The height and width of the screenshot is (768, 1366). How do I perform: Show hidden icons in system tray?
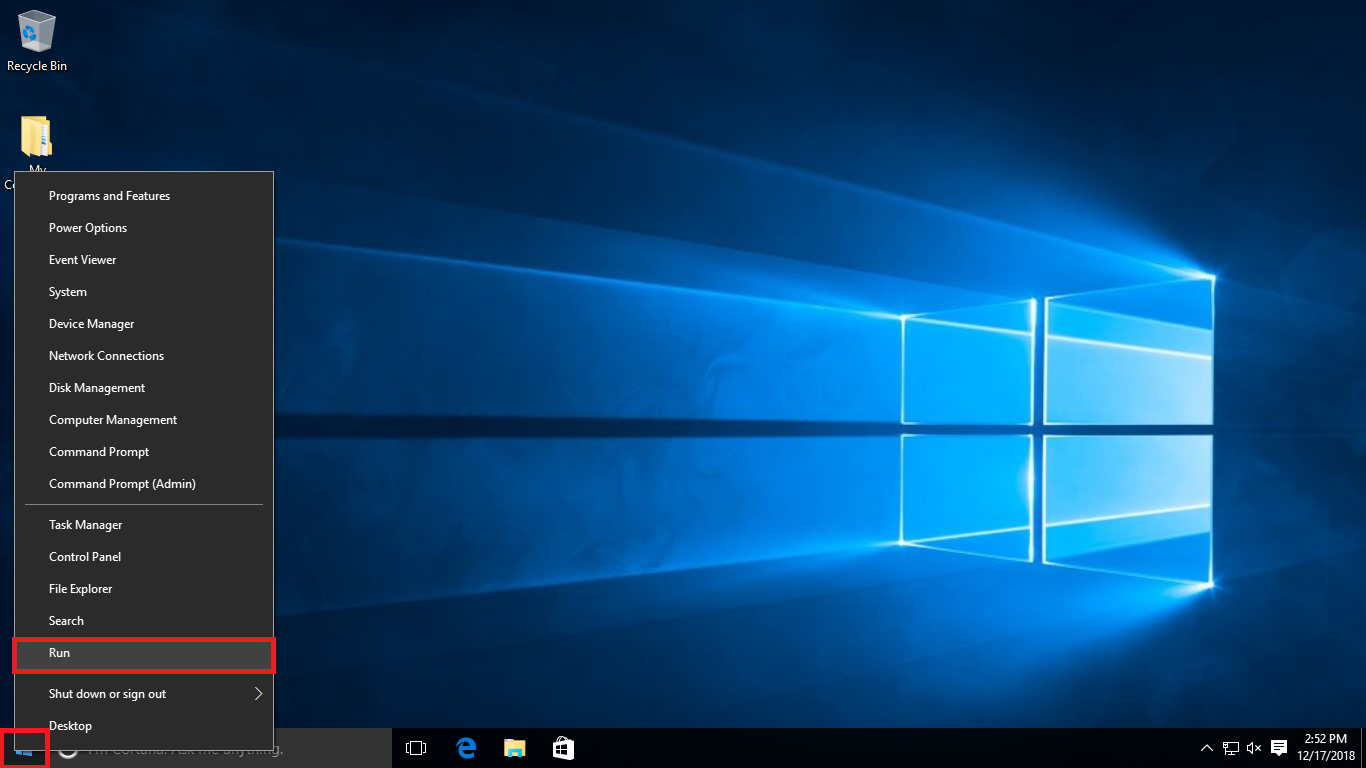click(1207, 748)
